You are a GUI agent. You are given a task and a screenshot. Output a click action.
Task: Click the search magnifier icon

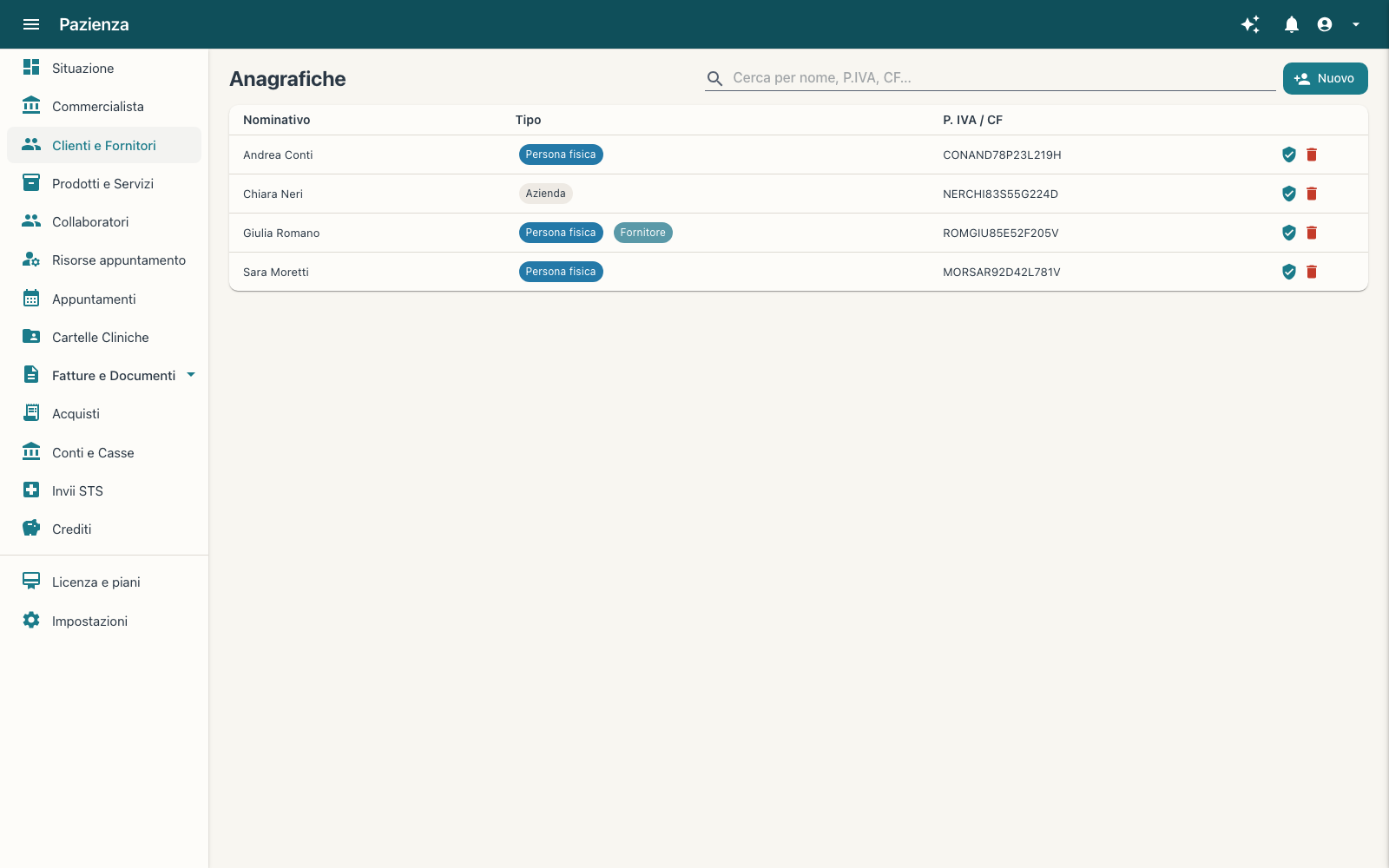pyautogui.click(x=715, y=78)
